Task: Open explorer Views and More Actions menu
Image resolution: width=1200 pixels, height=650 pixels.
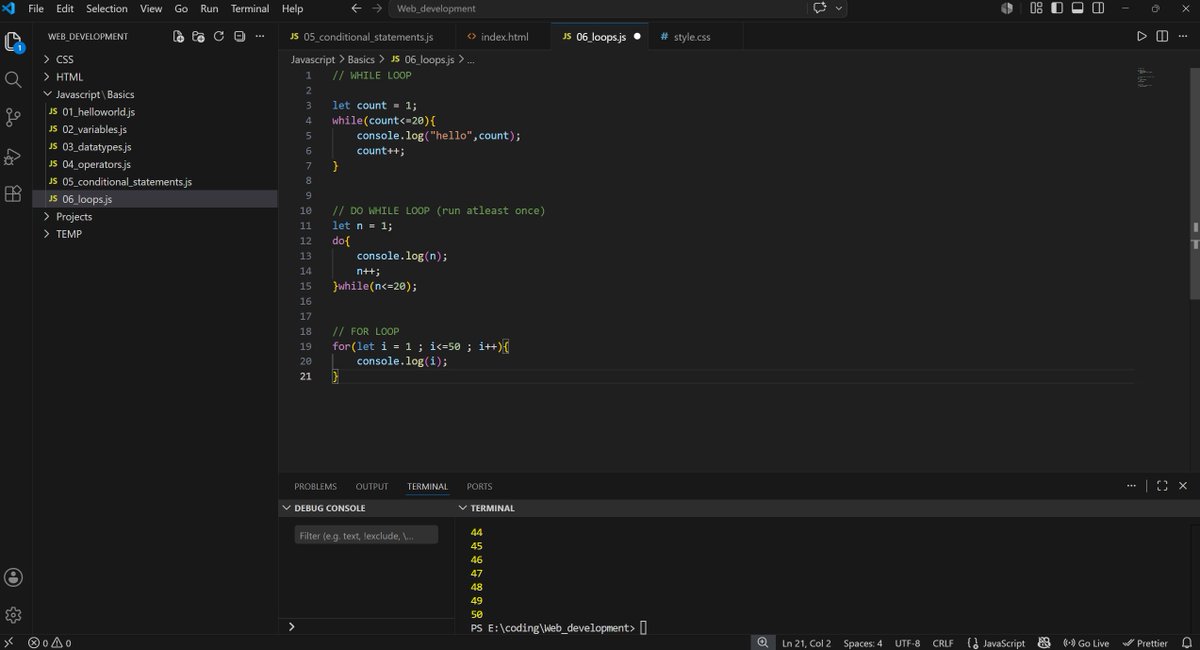Action: pos(260,36)
